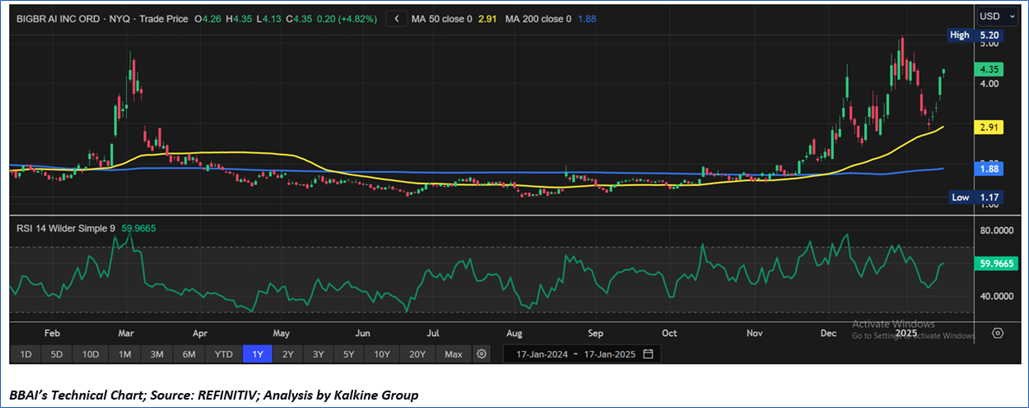Select the 6M time period

[x=189, y=354]
